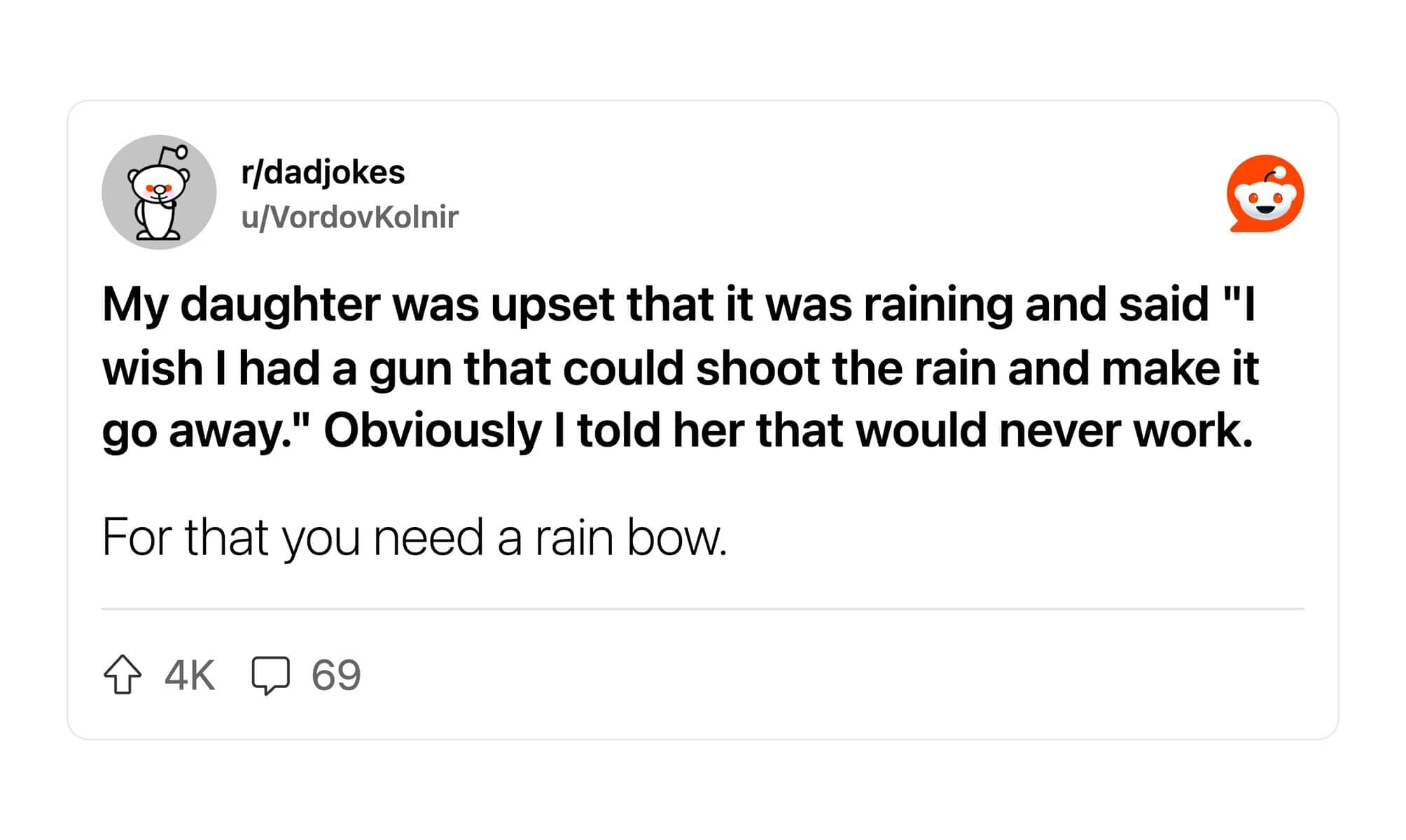Open the u/VordovKolnir profile link
Image resolution: width=1406 pixels, height=840 pixels.
pos(349,217)
